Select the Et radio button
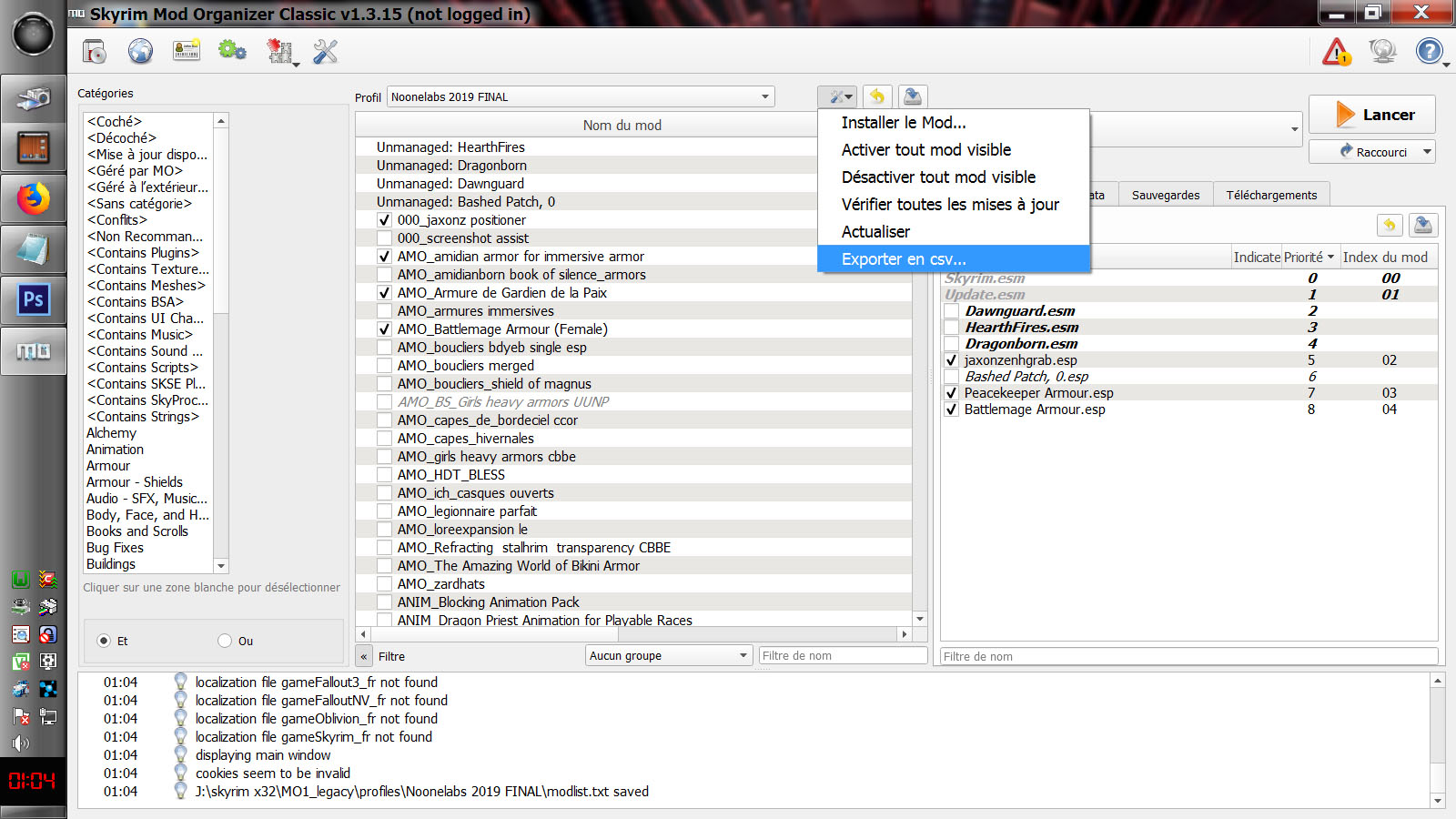1456x819 pixels. pos(104,641)
